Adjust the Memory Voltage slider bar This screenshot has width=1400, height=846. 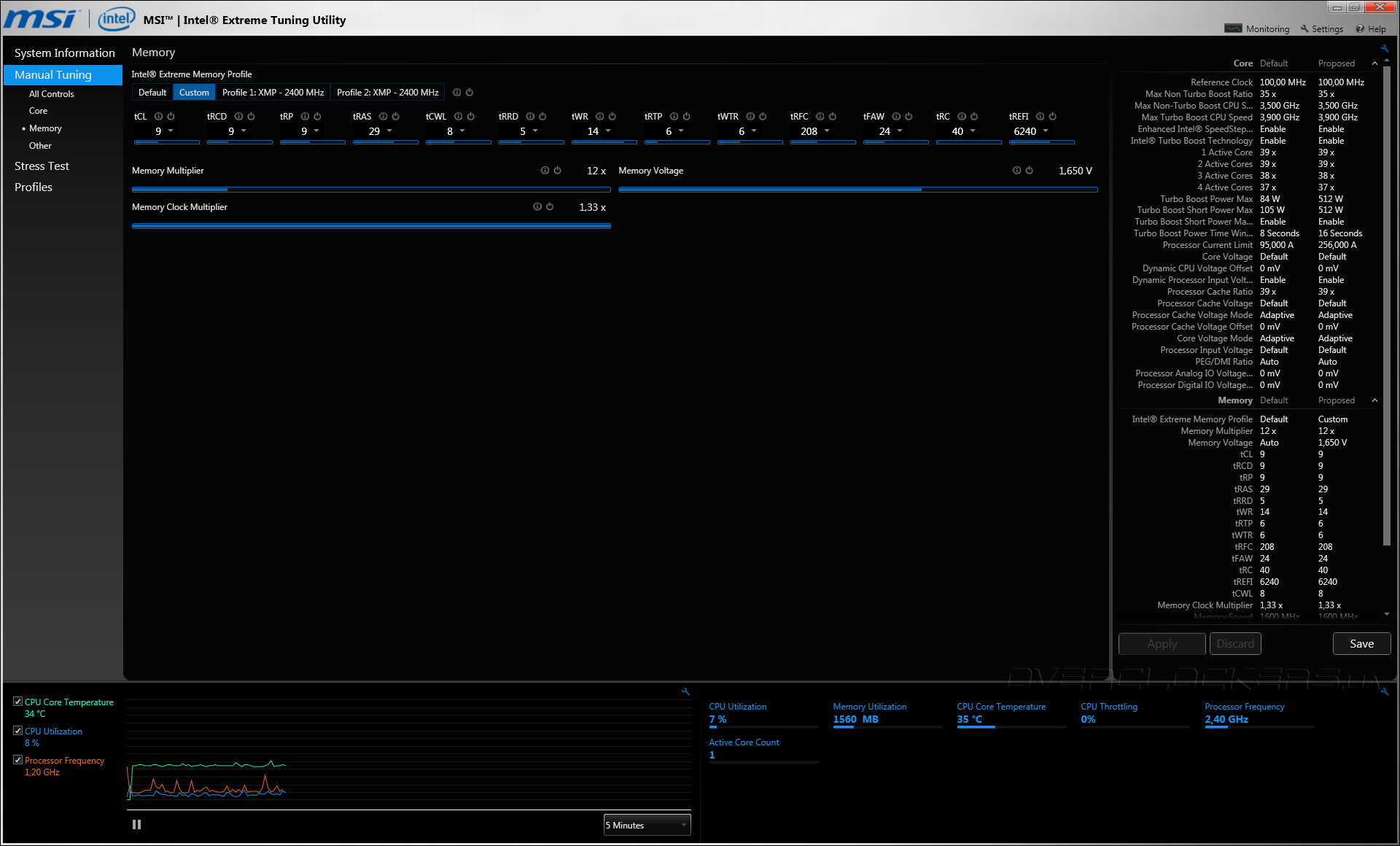[x=857, y=190]
